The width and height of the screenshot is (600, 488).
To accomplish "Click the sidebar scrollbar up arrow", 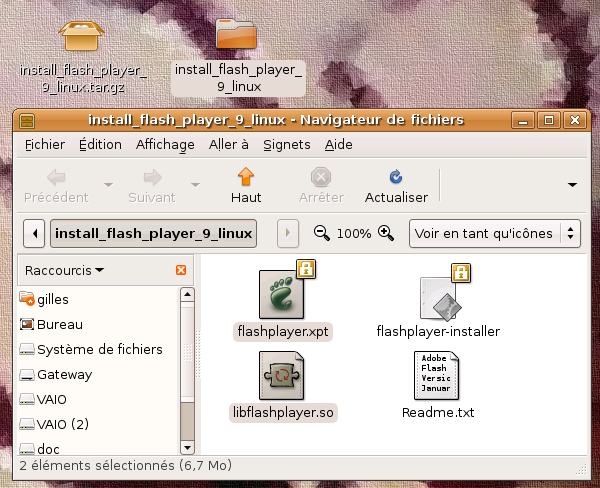I will [188, 294].
